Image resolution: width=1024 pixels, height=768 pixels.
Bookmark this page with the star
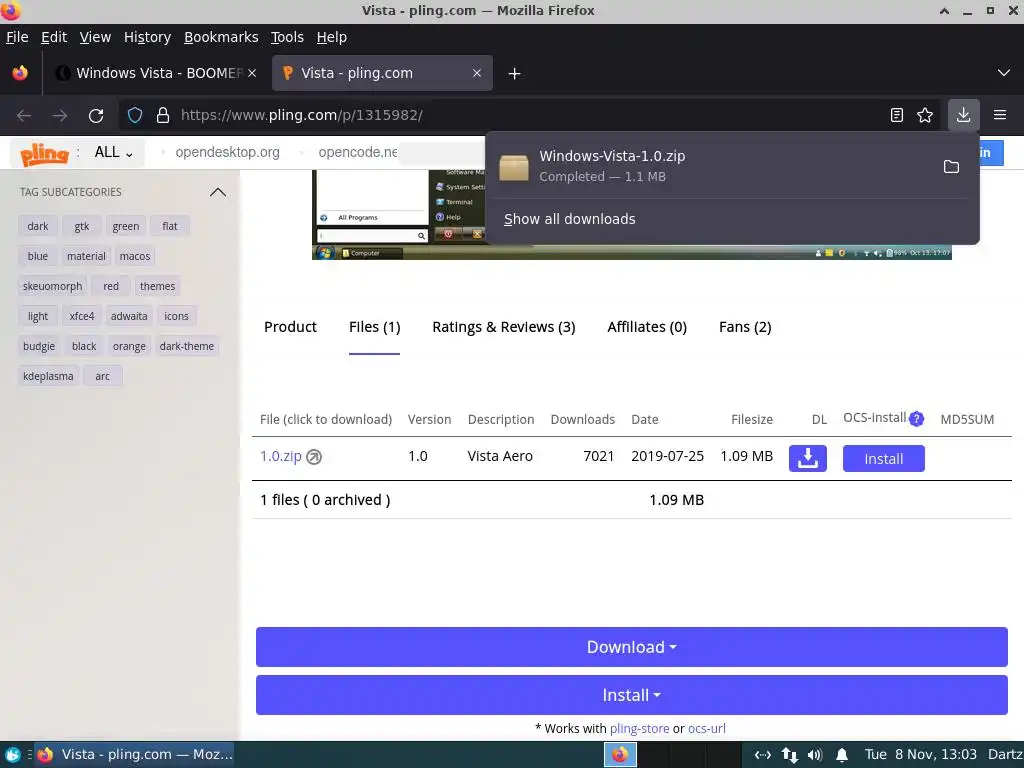tap(925, 116)
